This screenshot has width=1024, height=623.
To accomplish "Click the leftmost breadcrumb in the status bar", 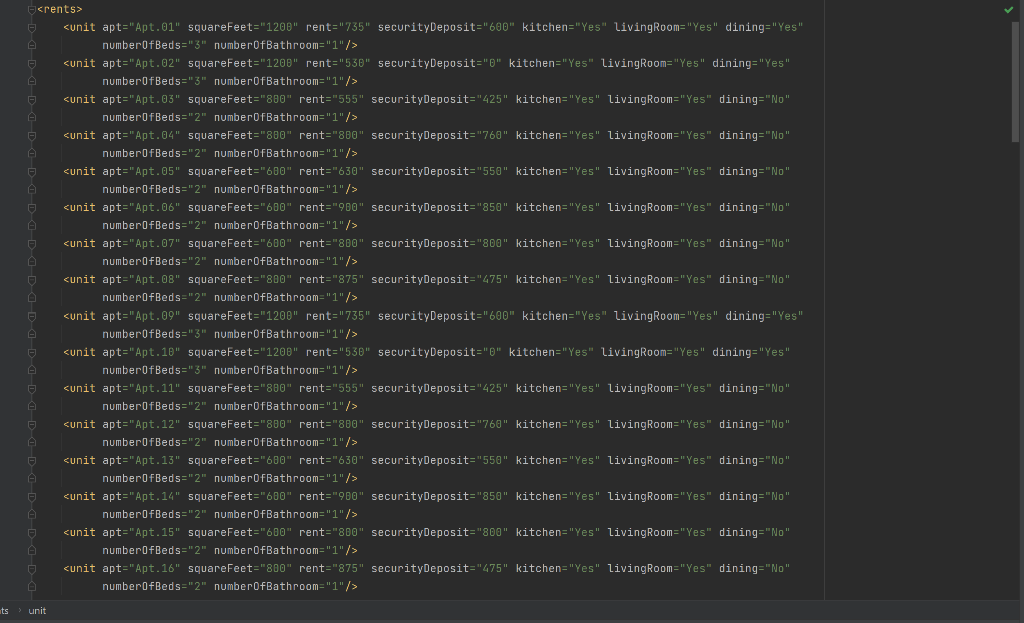I will coord(5,610).
